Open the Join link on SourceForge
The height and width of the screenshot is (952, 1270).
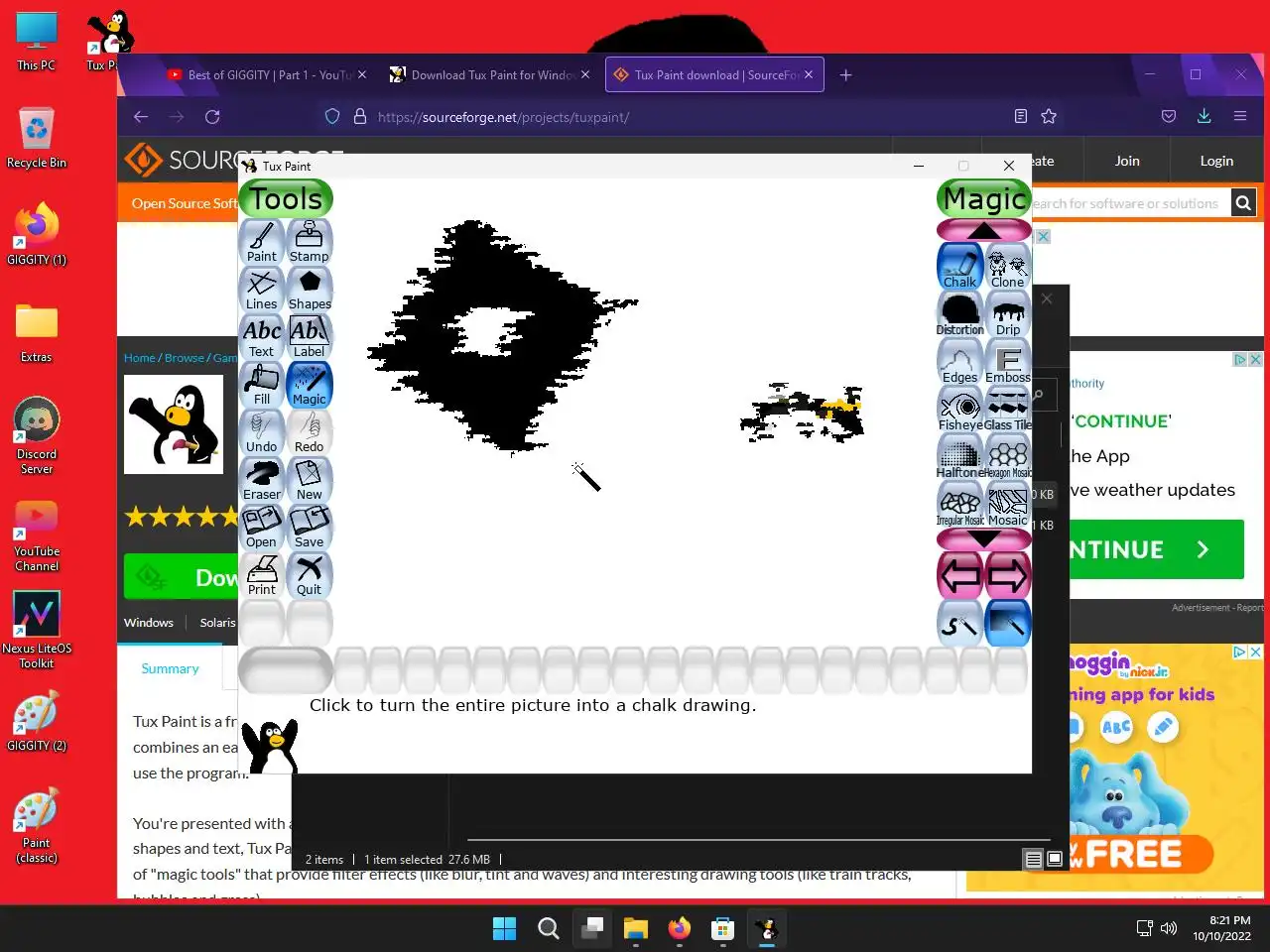point(1127,161)
